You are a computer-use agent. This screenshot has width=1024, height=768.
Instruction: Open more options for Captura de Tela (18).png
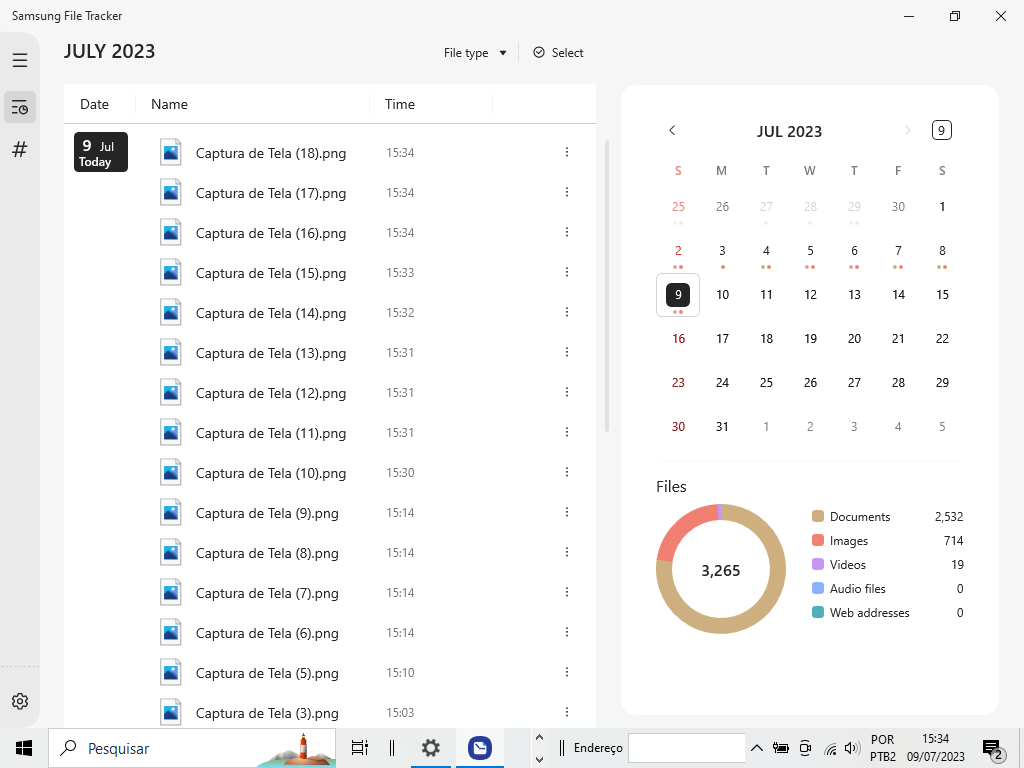click(567, 152)
